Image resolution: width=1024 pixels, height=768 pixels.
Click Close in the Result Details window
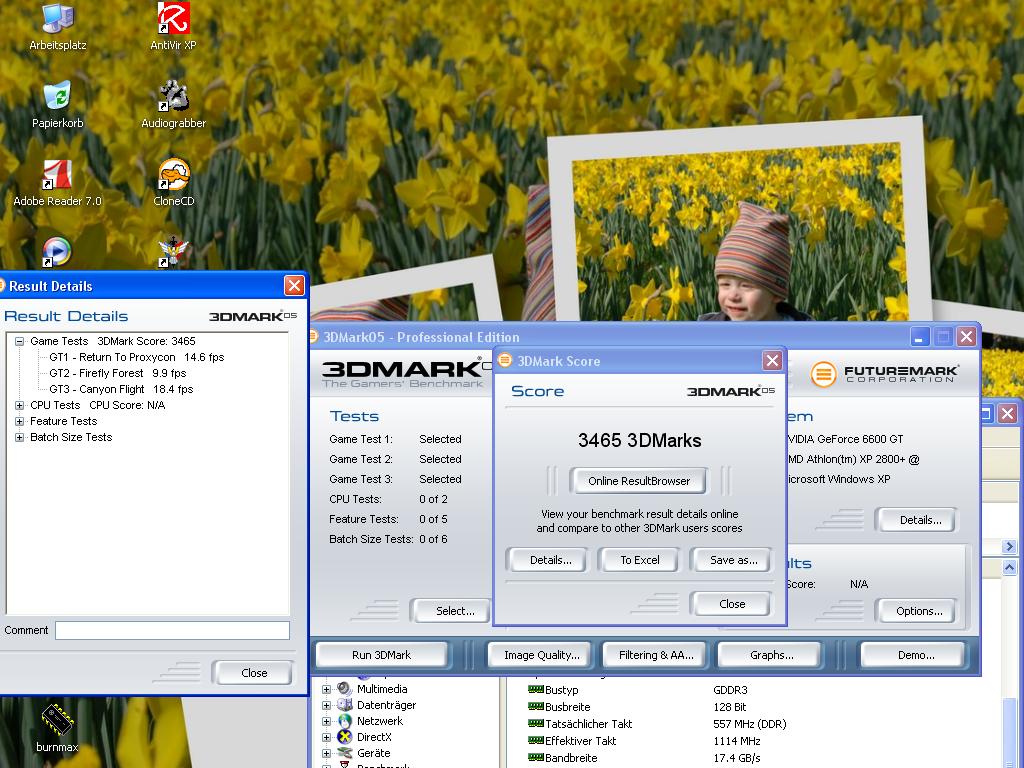point(253,673)
